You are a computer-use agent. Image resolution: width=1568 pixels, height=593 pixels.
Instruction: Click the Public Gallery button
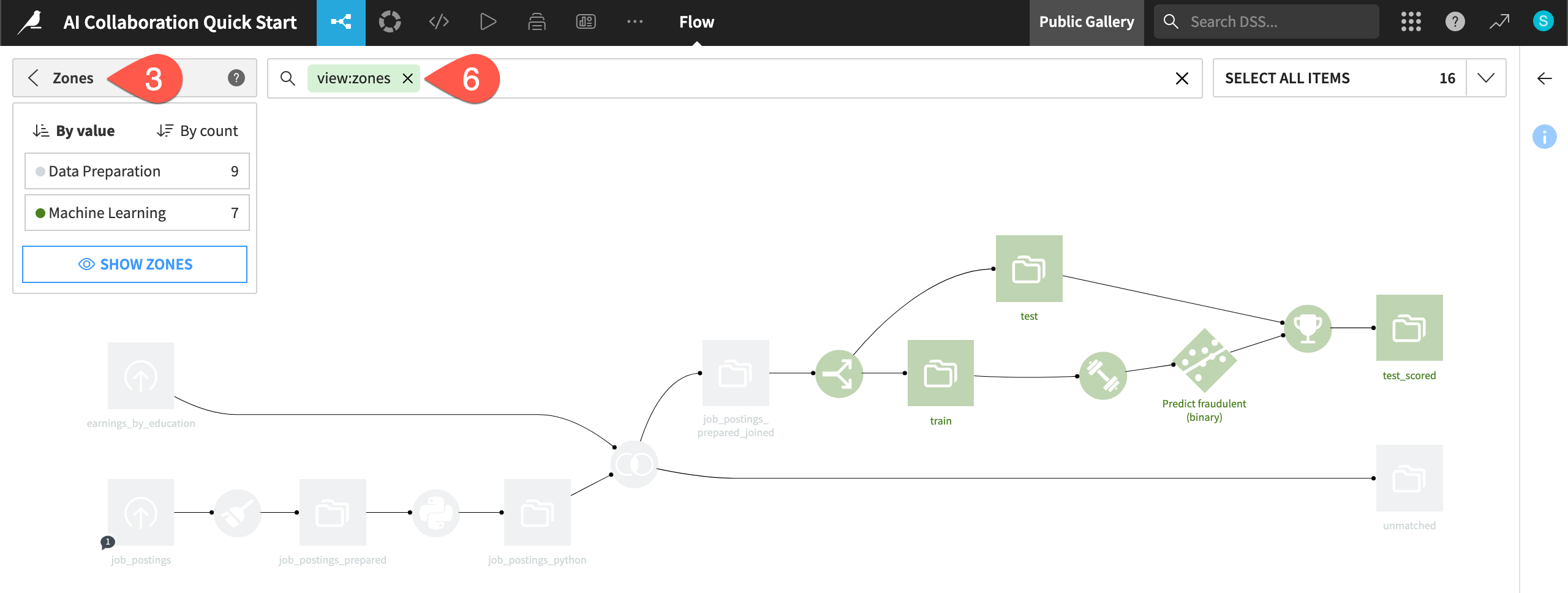1086,23
